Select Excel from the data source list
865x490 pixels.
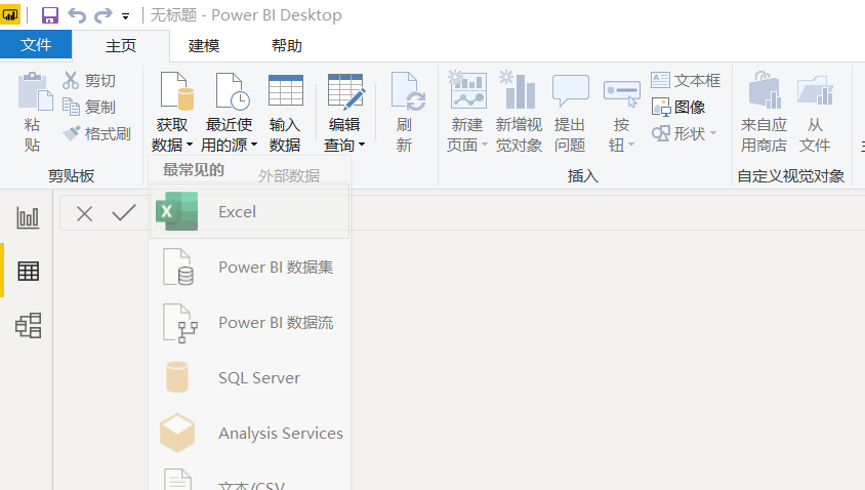click(250, 212)
